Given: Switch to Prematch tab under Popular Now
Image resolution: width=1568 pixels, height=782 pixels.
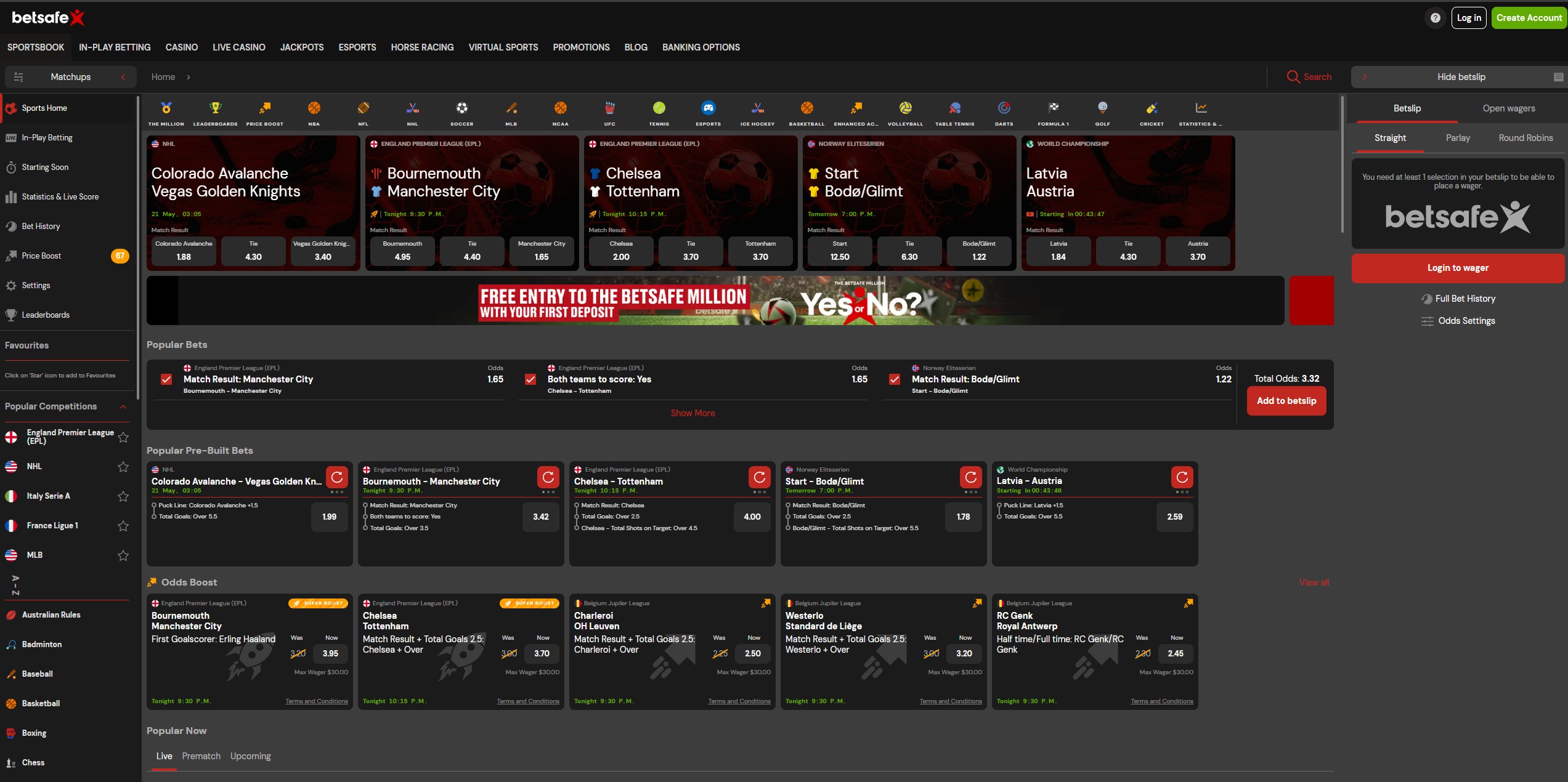Looking at the screenshot, I should [201, 756].
